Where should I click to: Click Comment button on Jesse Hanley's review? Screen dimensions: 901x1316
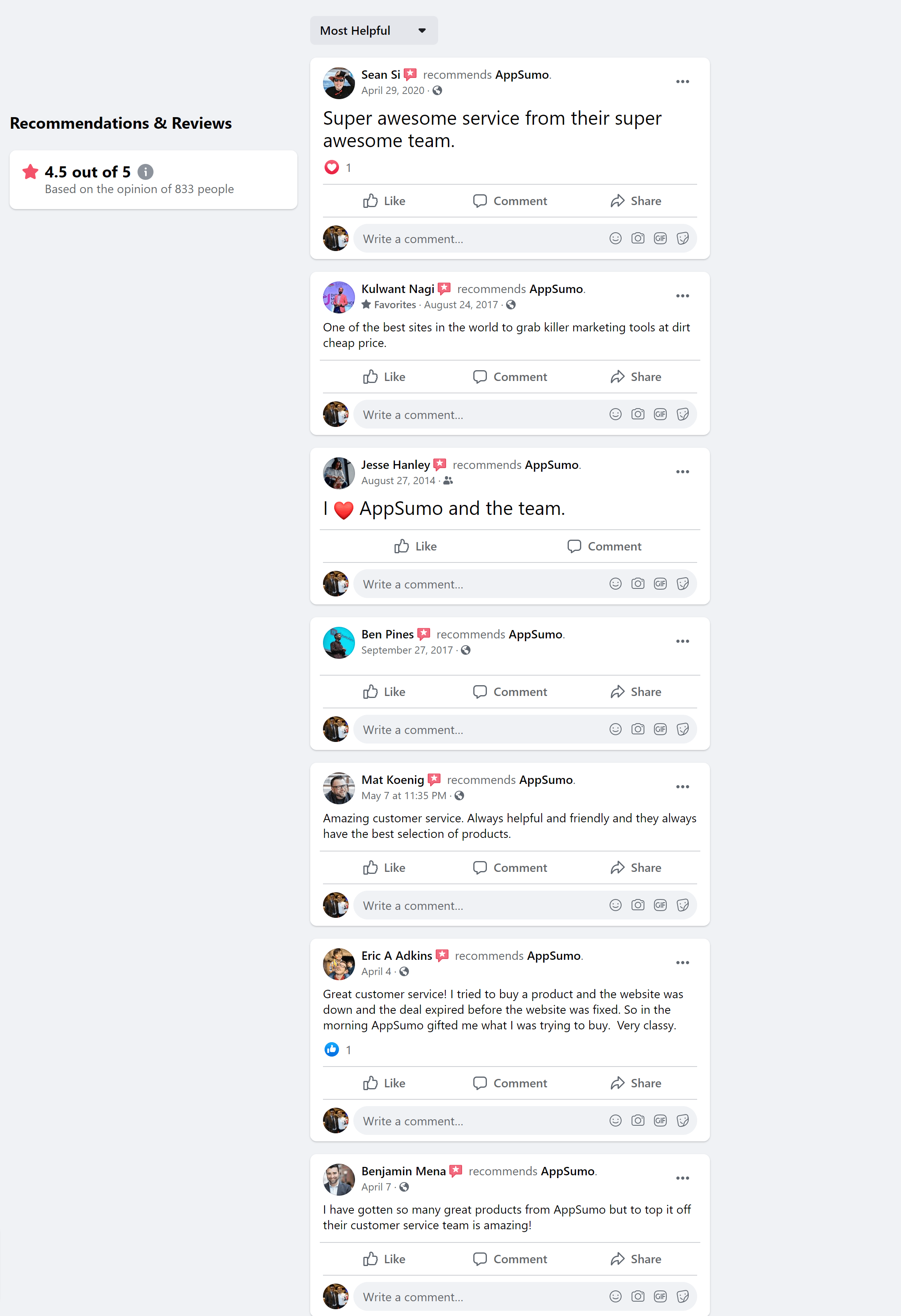604,546
